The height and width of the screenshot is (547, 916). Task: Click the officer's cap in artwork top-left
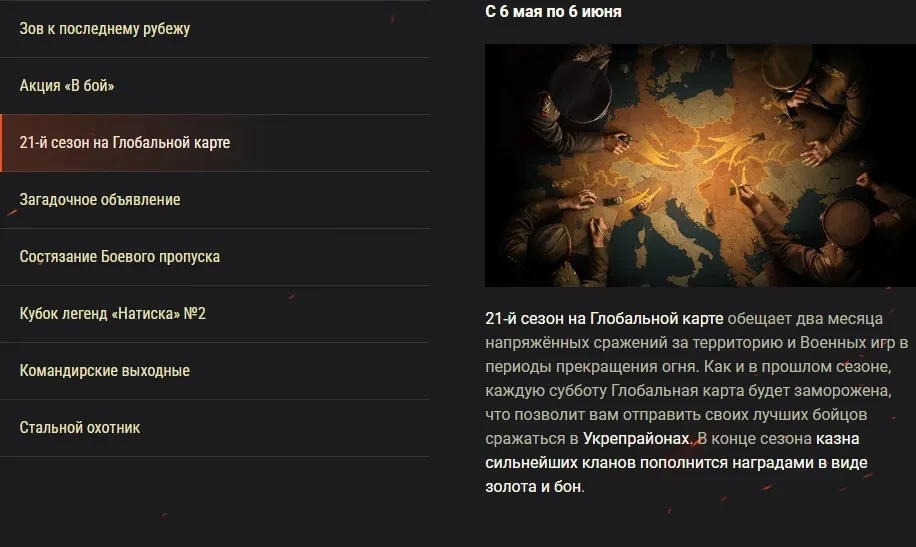coord(580,89)
